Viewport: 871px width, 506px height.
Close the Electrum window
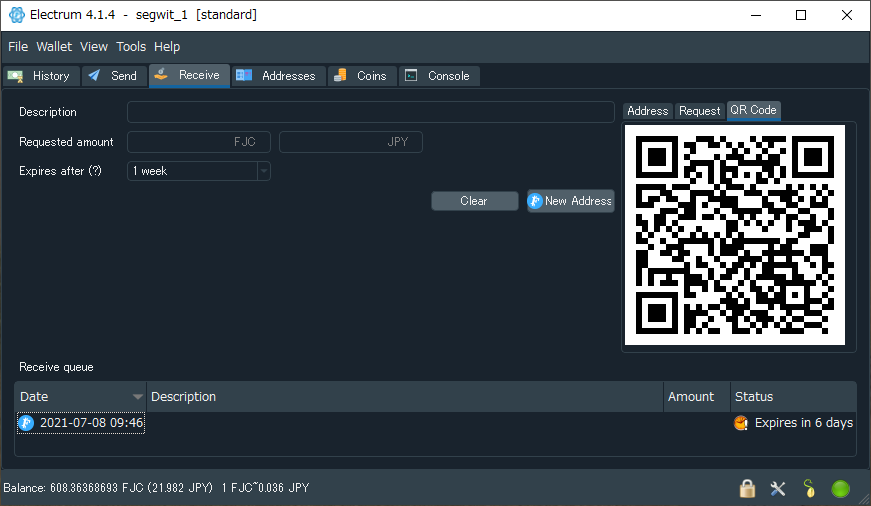pyautogui.click(x=847, y=15)
